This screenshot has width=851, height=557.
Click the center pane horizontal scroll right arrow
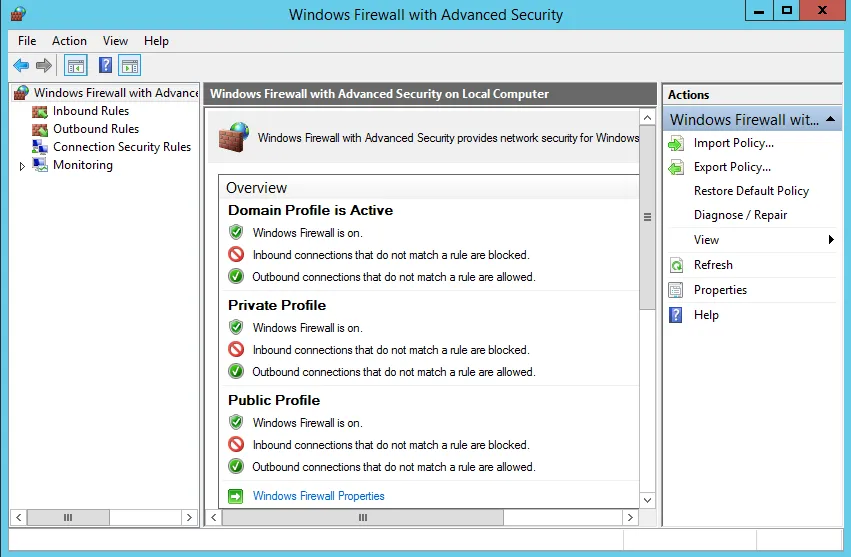coord(630,517)
